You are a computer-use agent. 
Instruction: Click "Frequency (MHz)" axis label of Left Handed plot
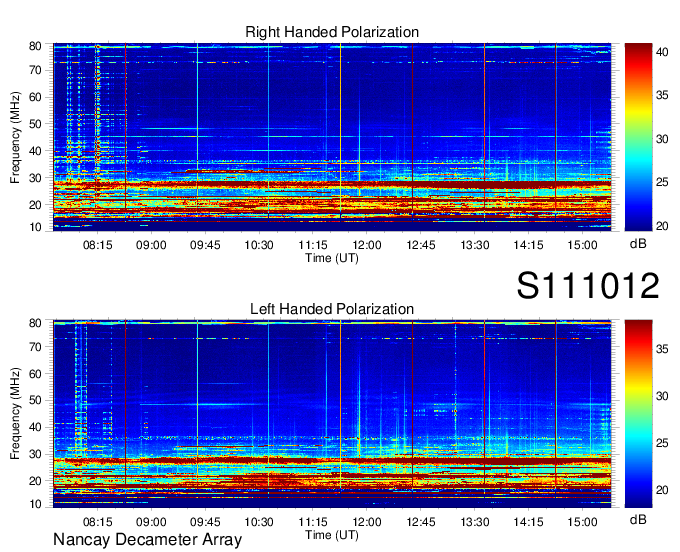pyautogui.click(x=15, y=414)
